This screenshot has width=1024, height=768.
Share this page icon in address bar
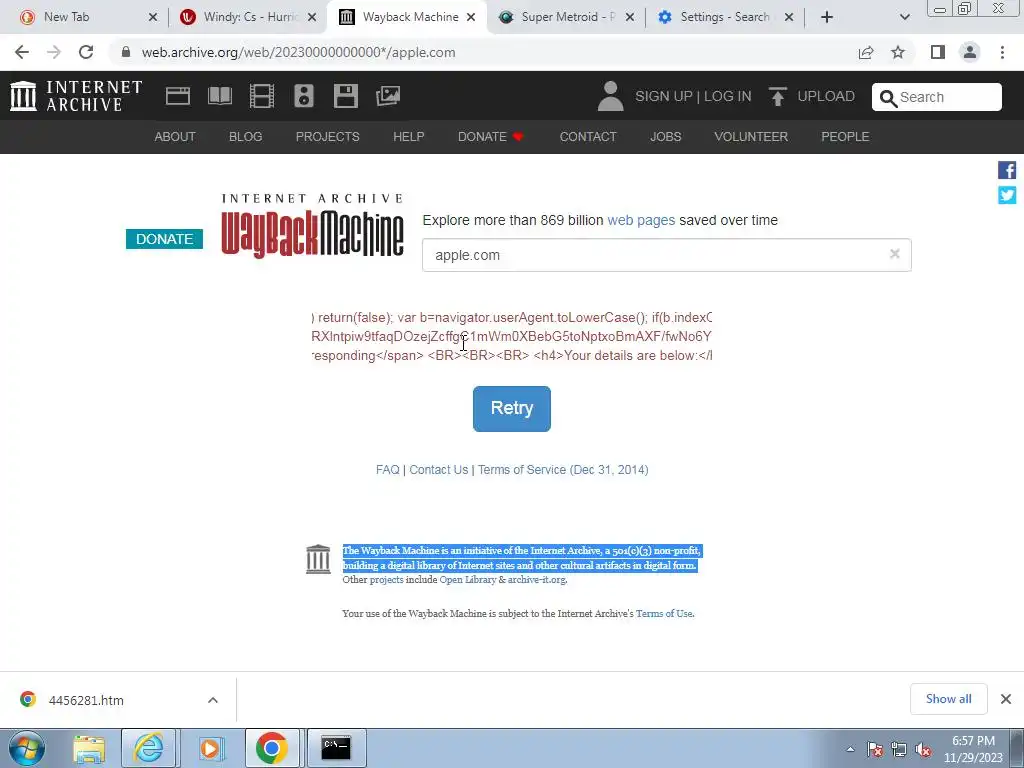[x=866, y=52]
